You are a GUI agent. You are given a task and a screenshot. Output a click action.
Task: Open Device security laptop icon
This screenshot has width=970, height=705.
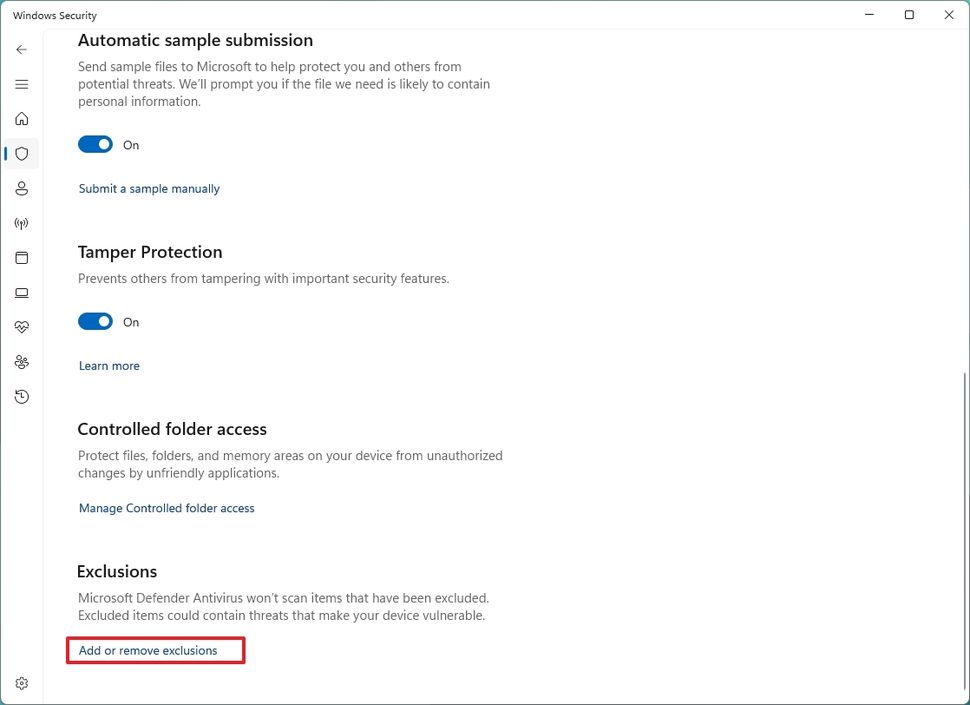coord(22,293)
